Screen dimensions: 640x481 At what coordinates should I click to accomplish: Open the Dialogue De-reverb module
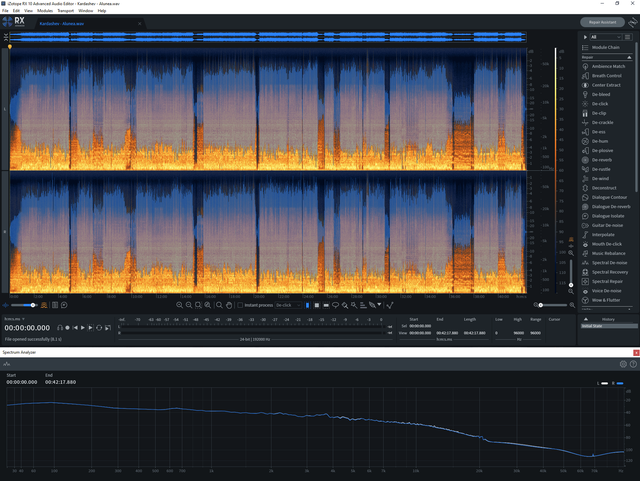click(x=606, y=207)
